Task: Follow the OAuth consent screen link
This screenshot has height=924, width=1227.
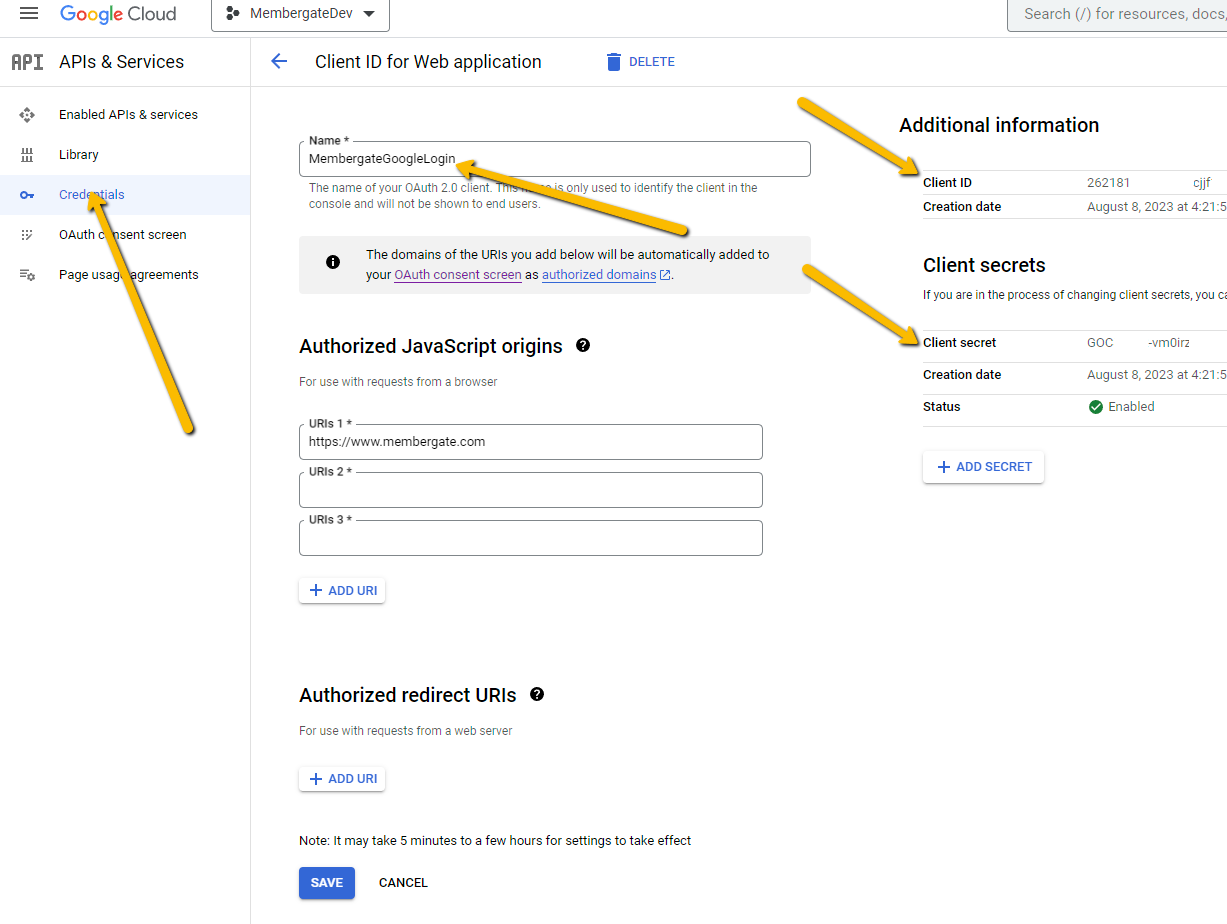Action: [458, 275]
